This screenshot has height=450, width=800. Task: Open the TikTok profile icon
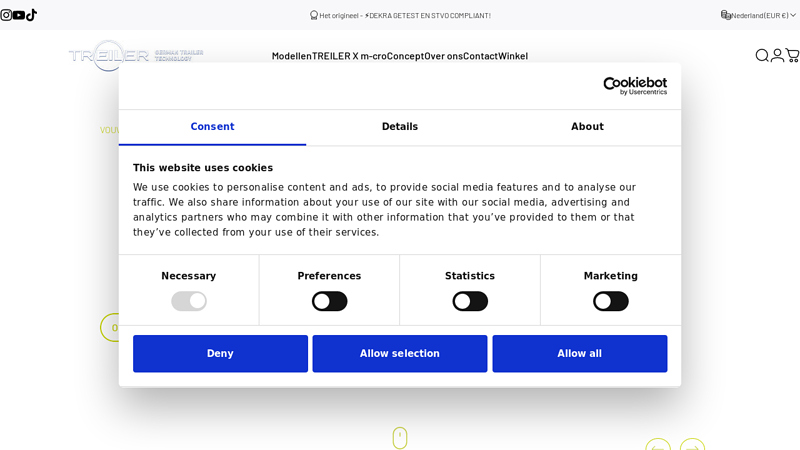(31, 15)
